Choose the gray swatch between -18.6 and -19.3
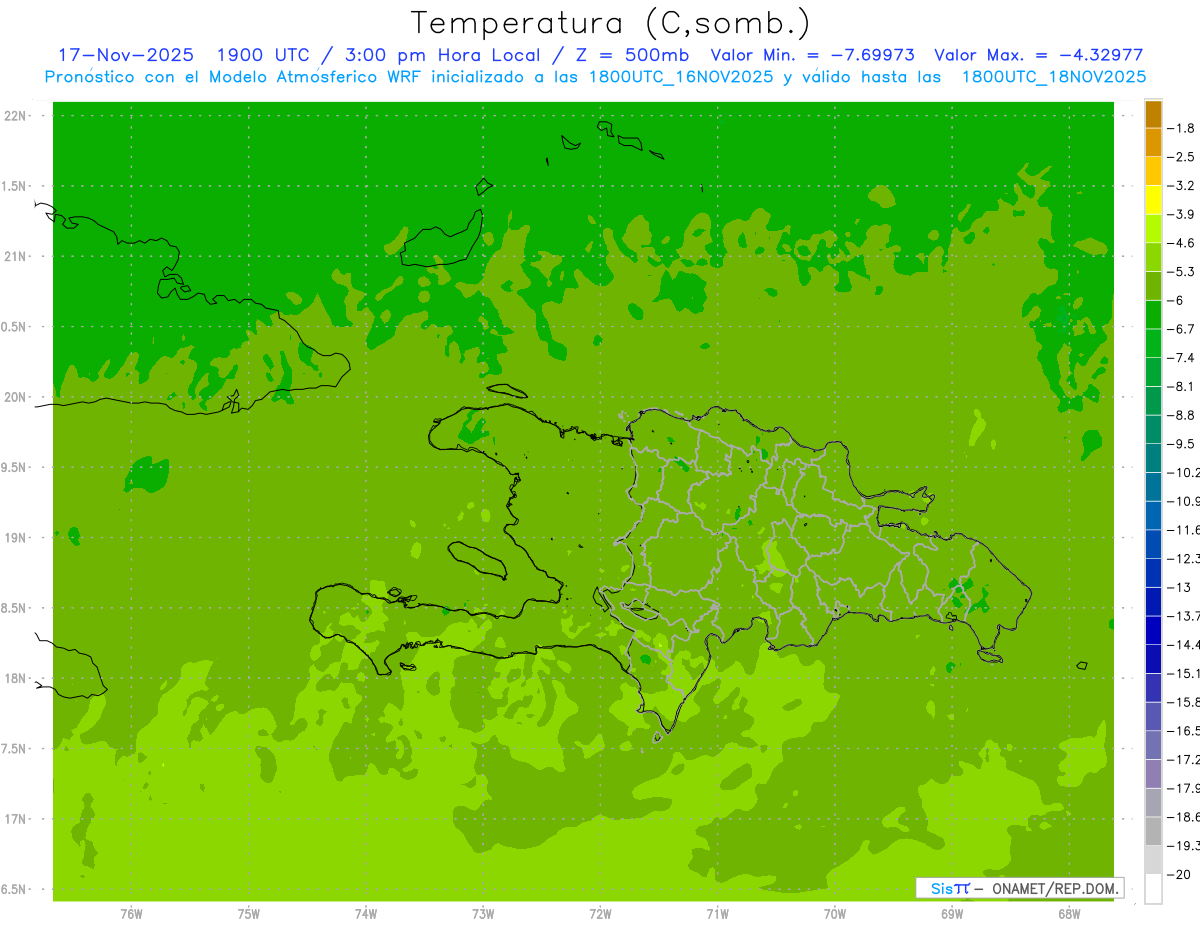The image size is (1200, 927). [x=1153, y=831]
